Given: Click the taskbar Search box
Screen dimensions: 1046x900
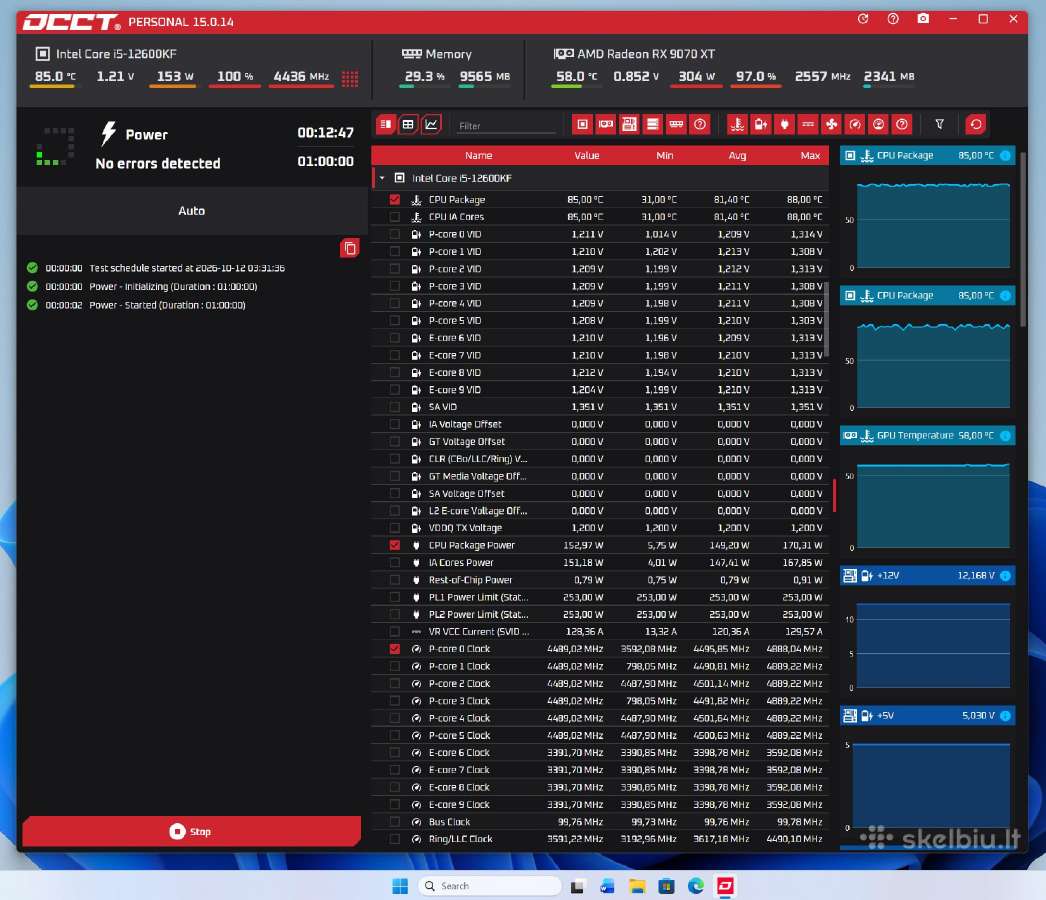Looking at the screenshot, I should [490, 886].
